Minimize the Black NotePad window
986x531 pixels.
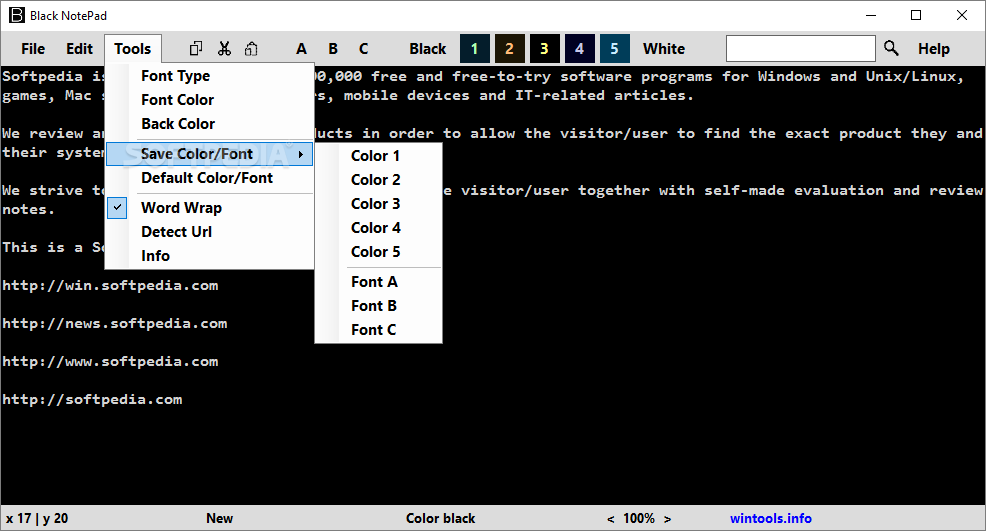[x=871, y=15]
